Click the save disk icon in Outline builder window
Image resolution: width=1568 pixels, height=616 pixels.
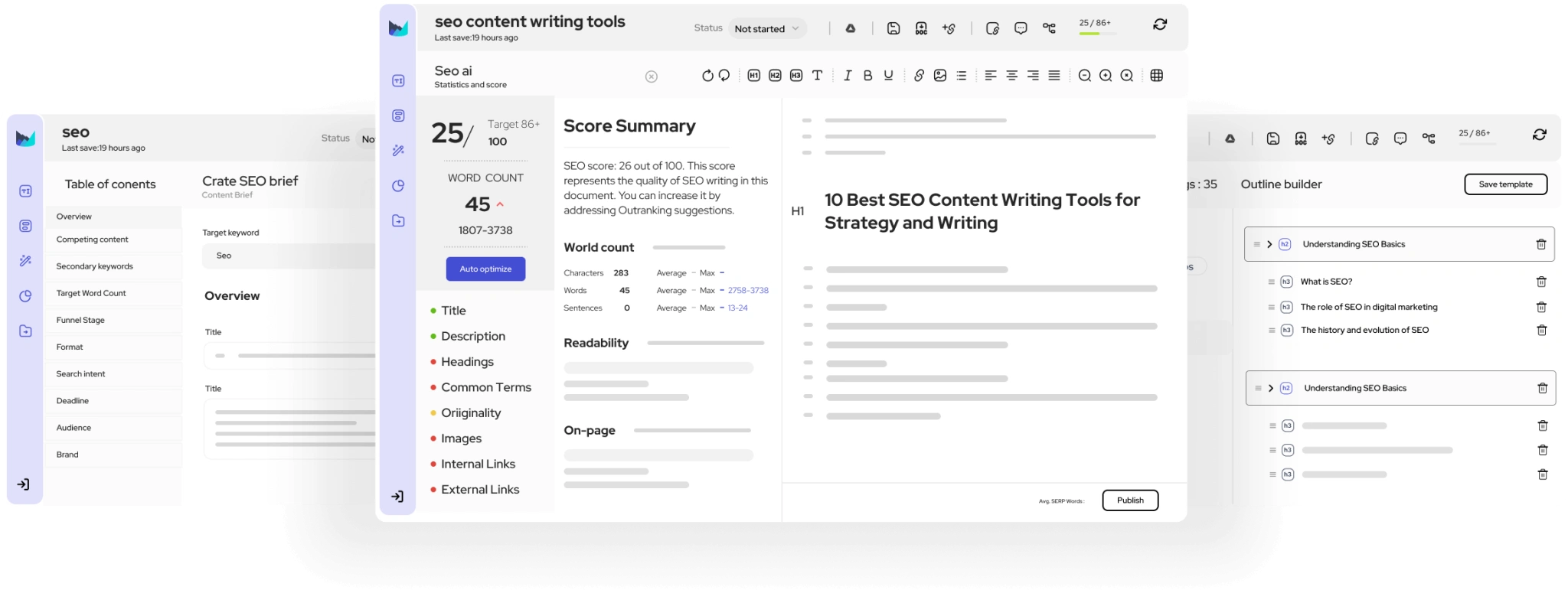click(1273, 139)
